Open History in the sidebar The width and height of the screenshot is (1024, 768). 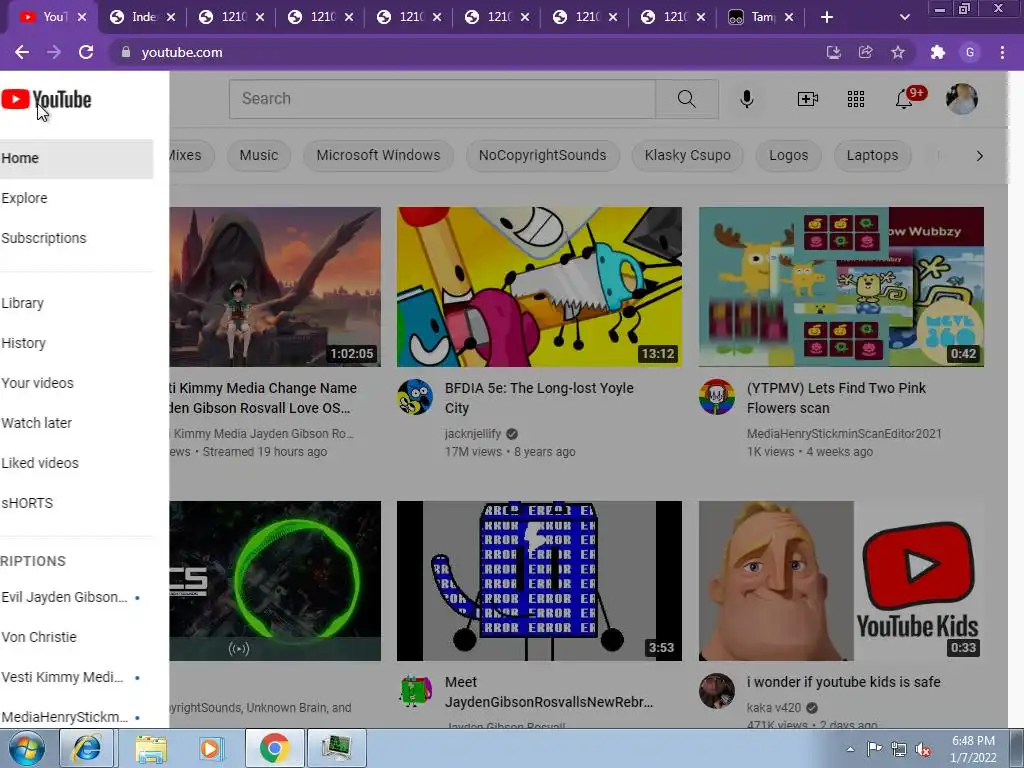point(76,343)
